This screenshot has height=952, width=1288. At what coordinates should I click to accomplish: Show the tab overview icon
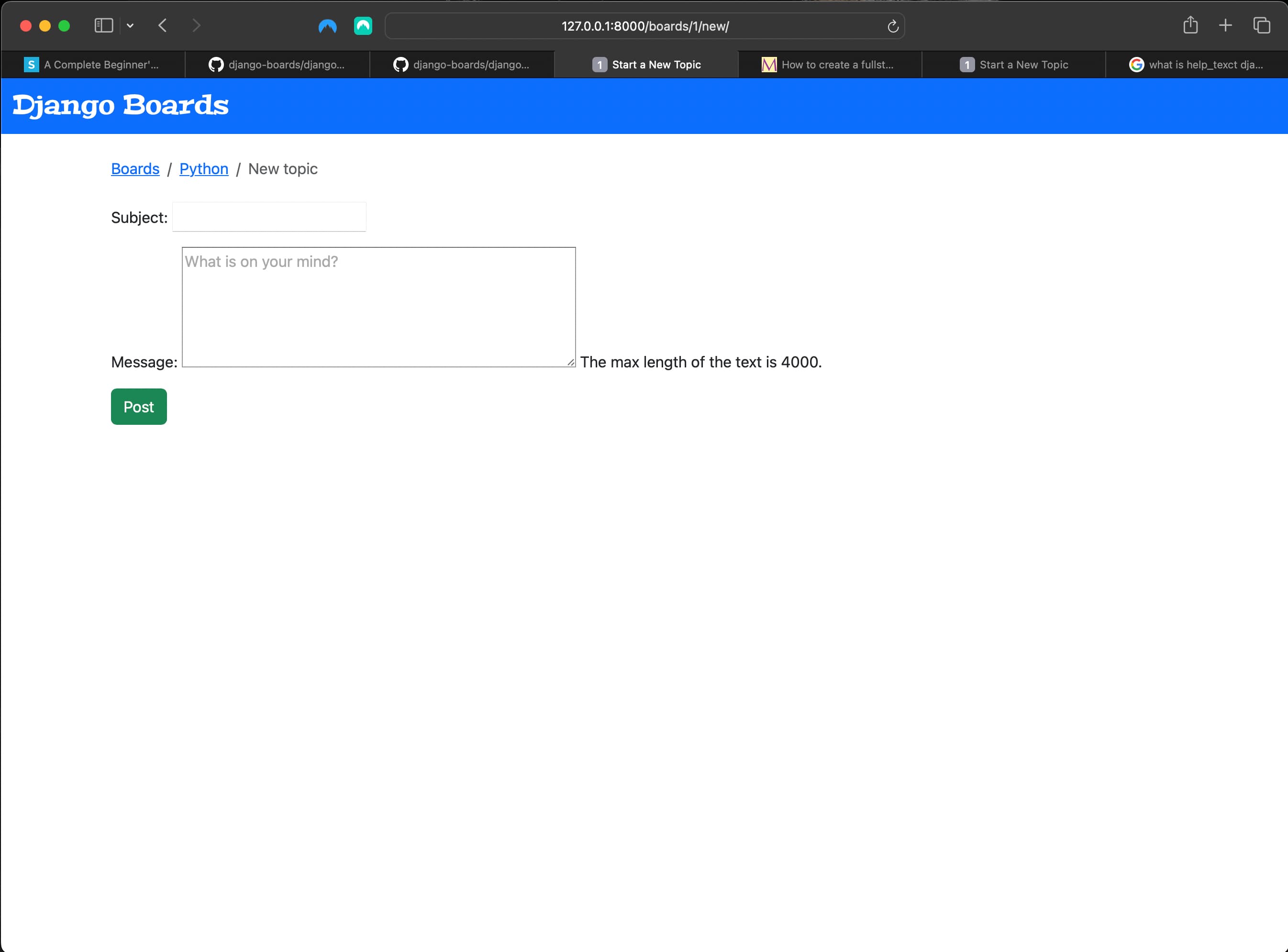coord(1262,25)
